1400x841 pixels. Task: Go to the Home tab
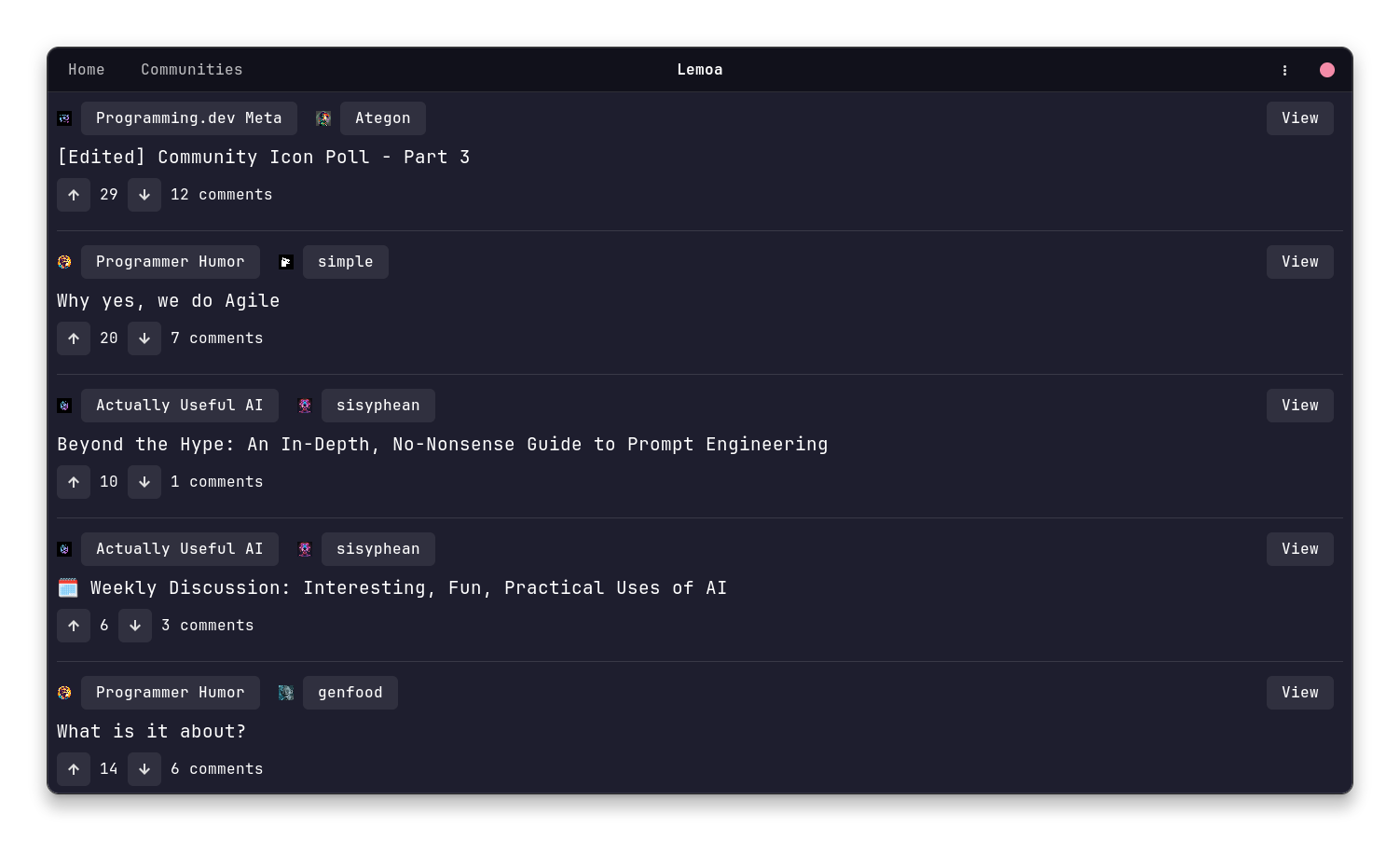[x=87, y=70]
